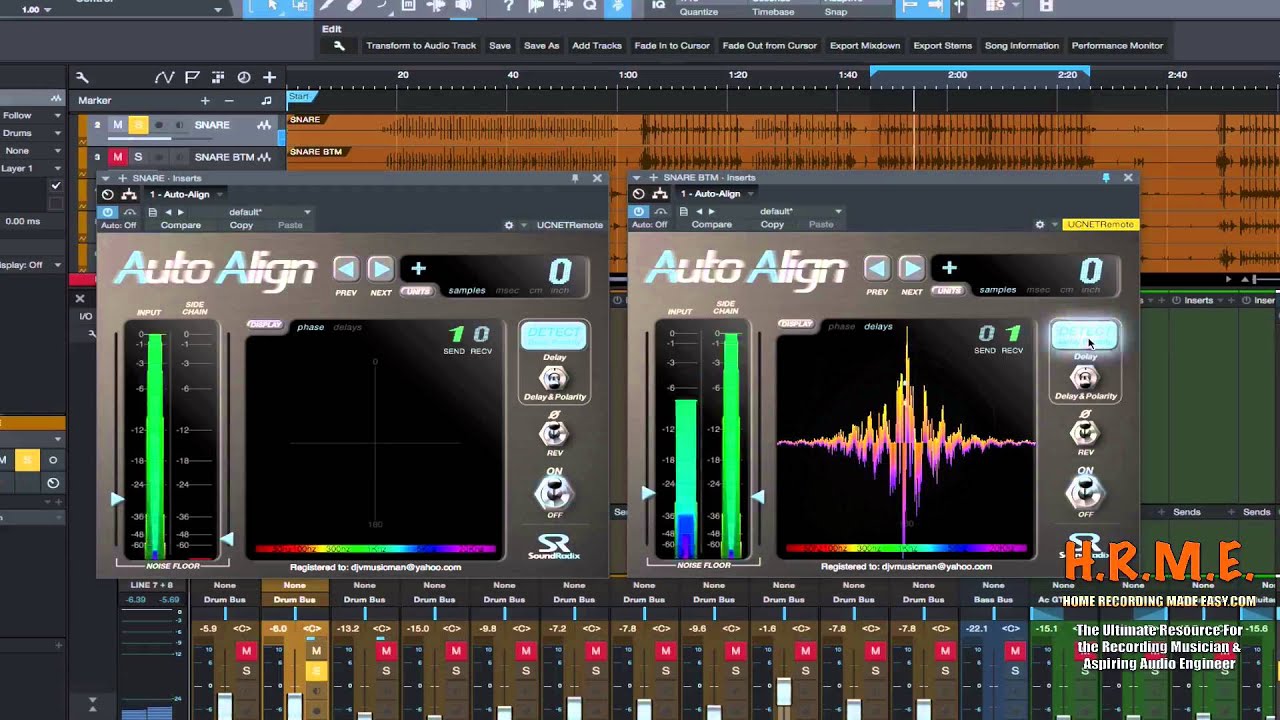Click the Export Mixdown button
Image resolution: width=1280 pixels, height=720 pixels.
[865, 46]
